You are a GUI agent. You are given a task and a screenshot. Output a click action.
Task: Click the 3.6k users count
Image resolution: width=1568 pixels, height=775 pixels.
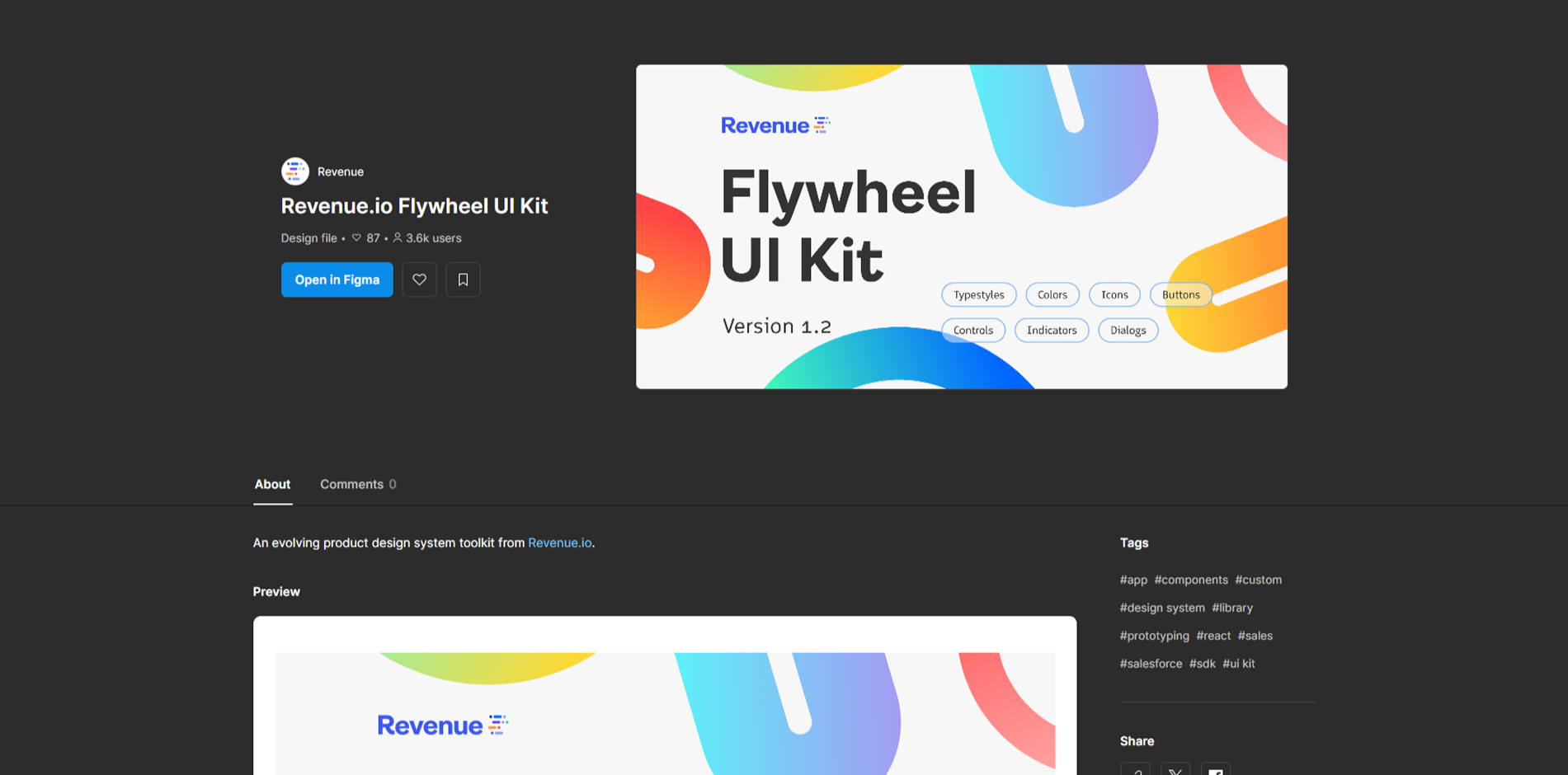coord(426,238)
